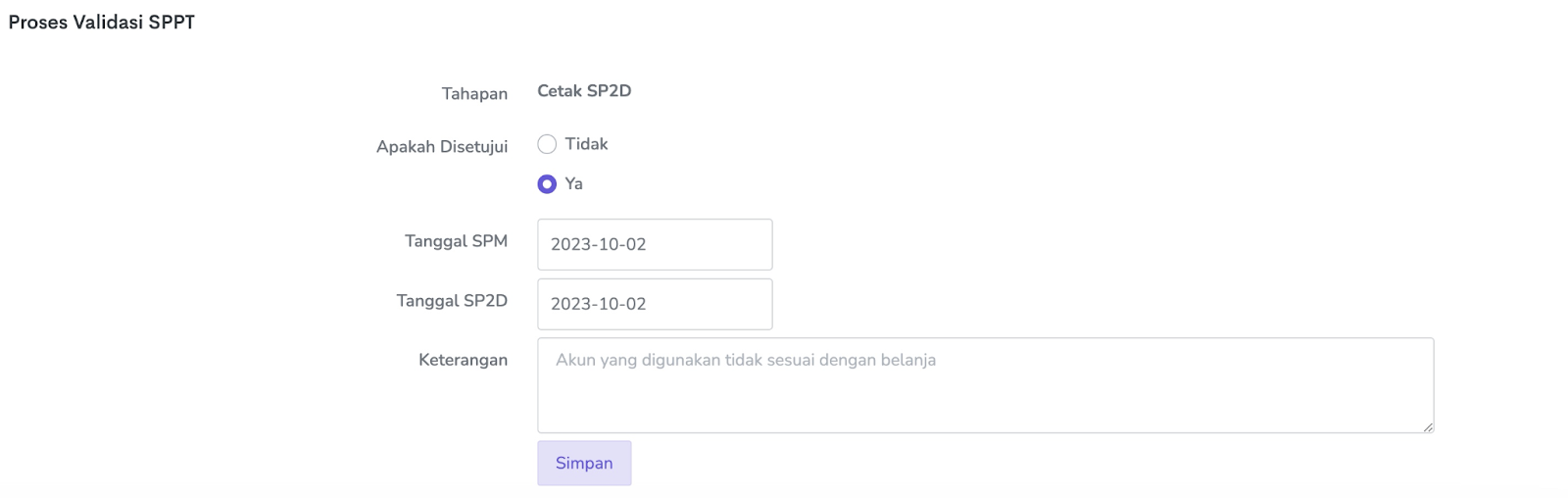Click the empty lower area of Keterangan textarea
Image resolution: width=1568 pixels, height=498 pixels.
tap(980, 407)
